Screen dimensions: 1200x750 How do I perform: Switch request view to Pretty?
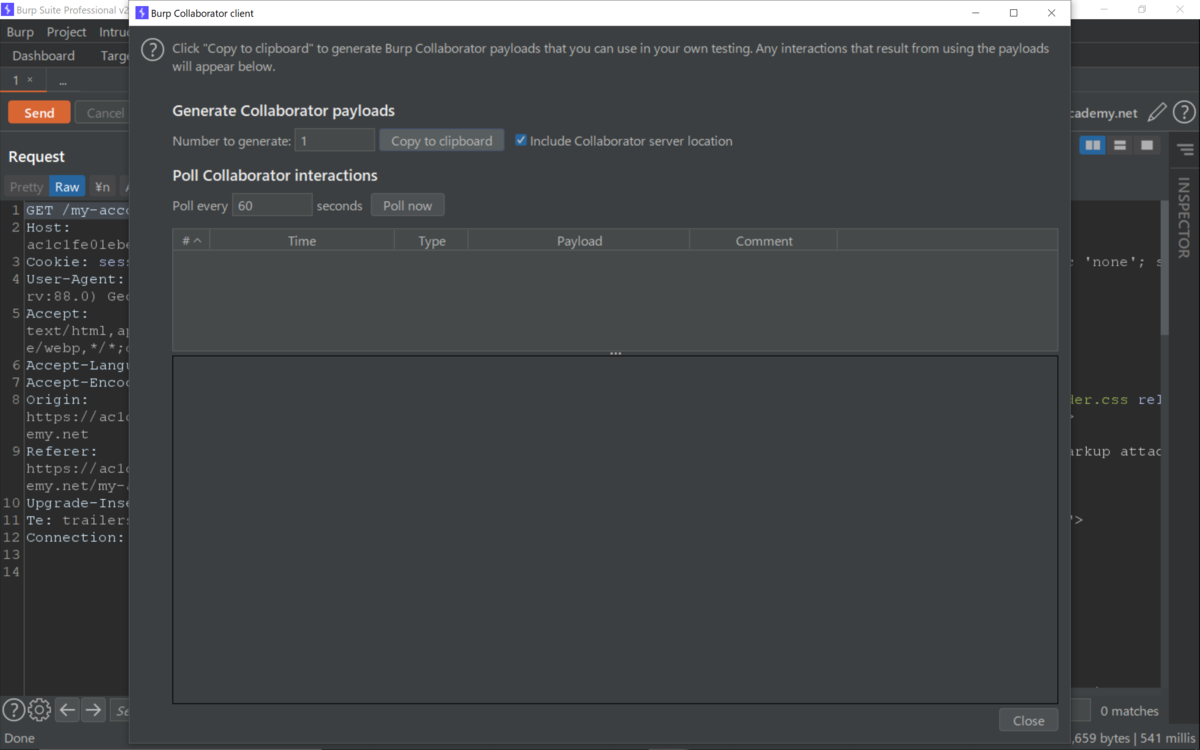point(26,187)
